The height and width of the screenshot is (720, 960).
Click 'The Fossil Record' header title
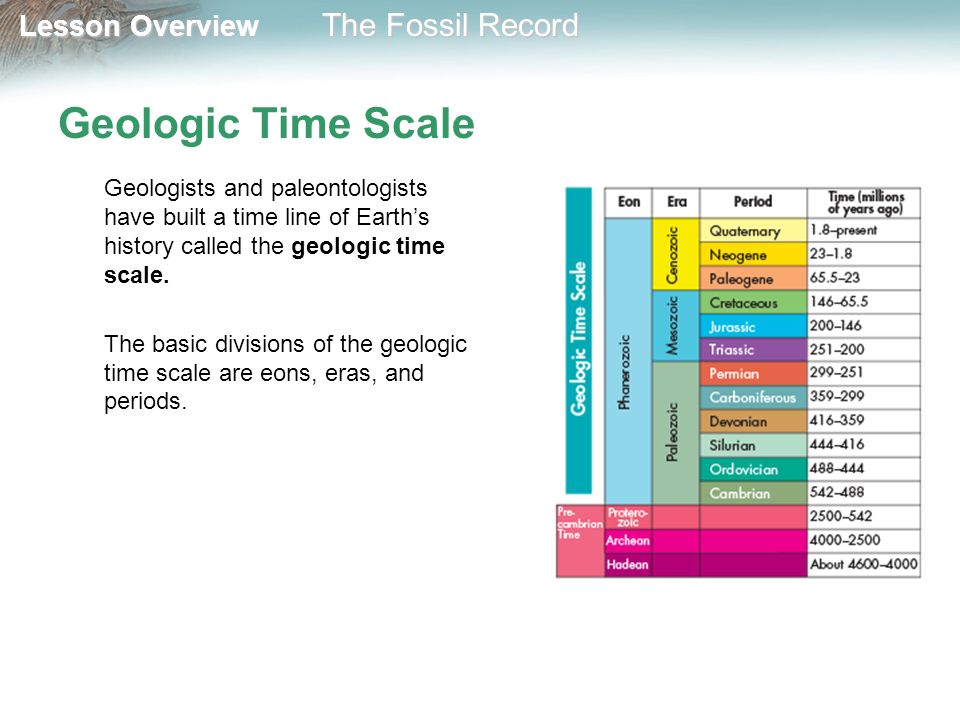click(x=450, y=26)
